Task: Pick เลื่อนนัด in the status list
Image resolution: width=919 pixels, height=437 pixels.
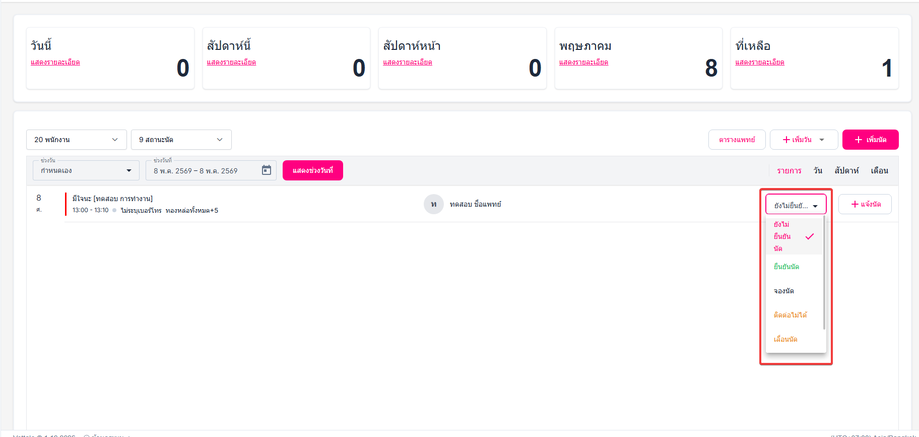Action: [x=794, y=339]
